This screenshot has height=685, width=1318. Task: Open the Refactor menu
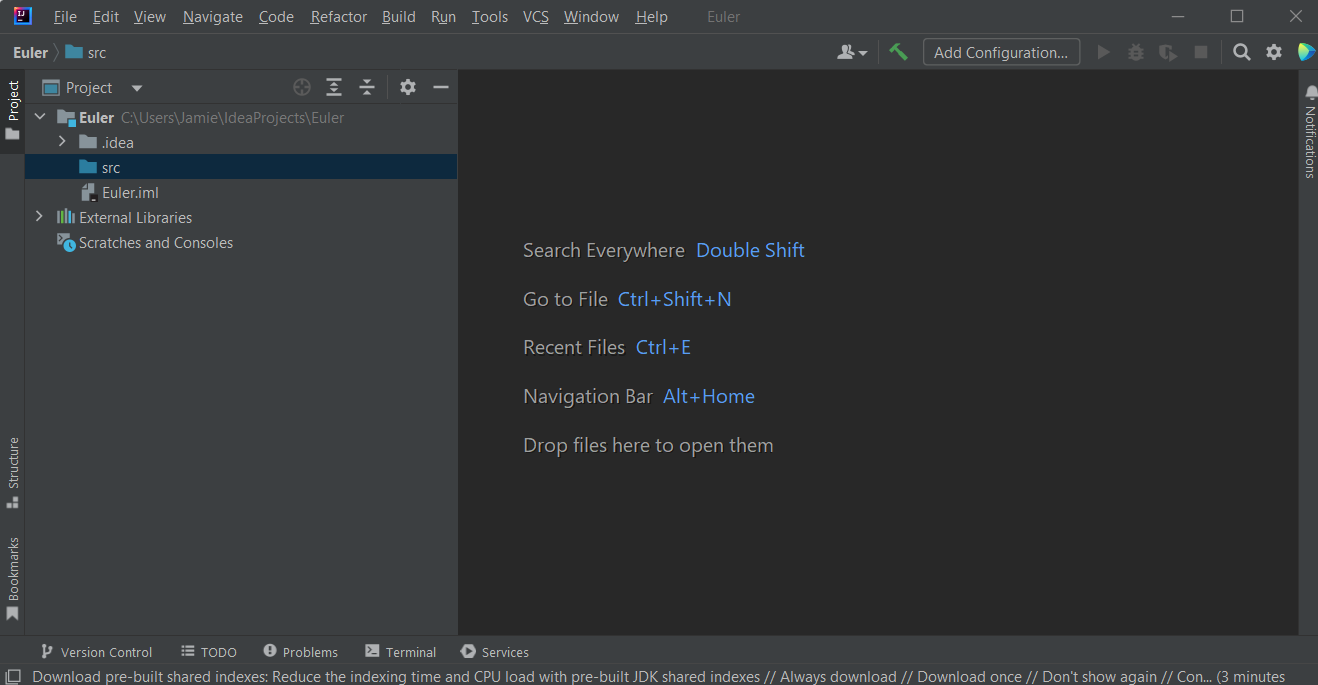pyautogui.click(x=339, y=17)
